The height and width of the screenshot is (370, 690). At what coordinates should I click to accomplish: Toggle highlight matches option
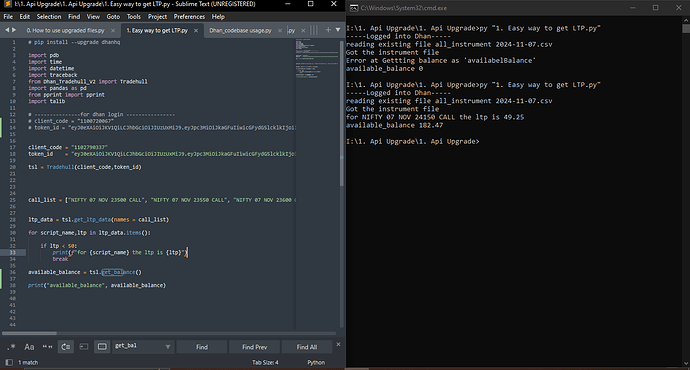(x=102, y=347)
